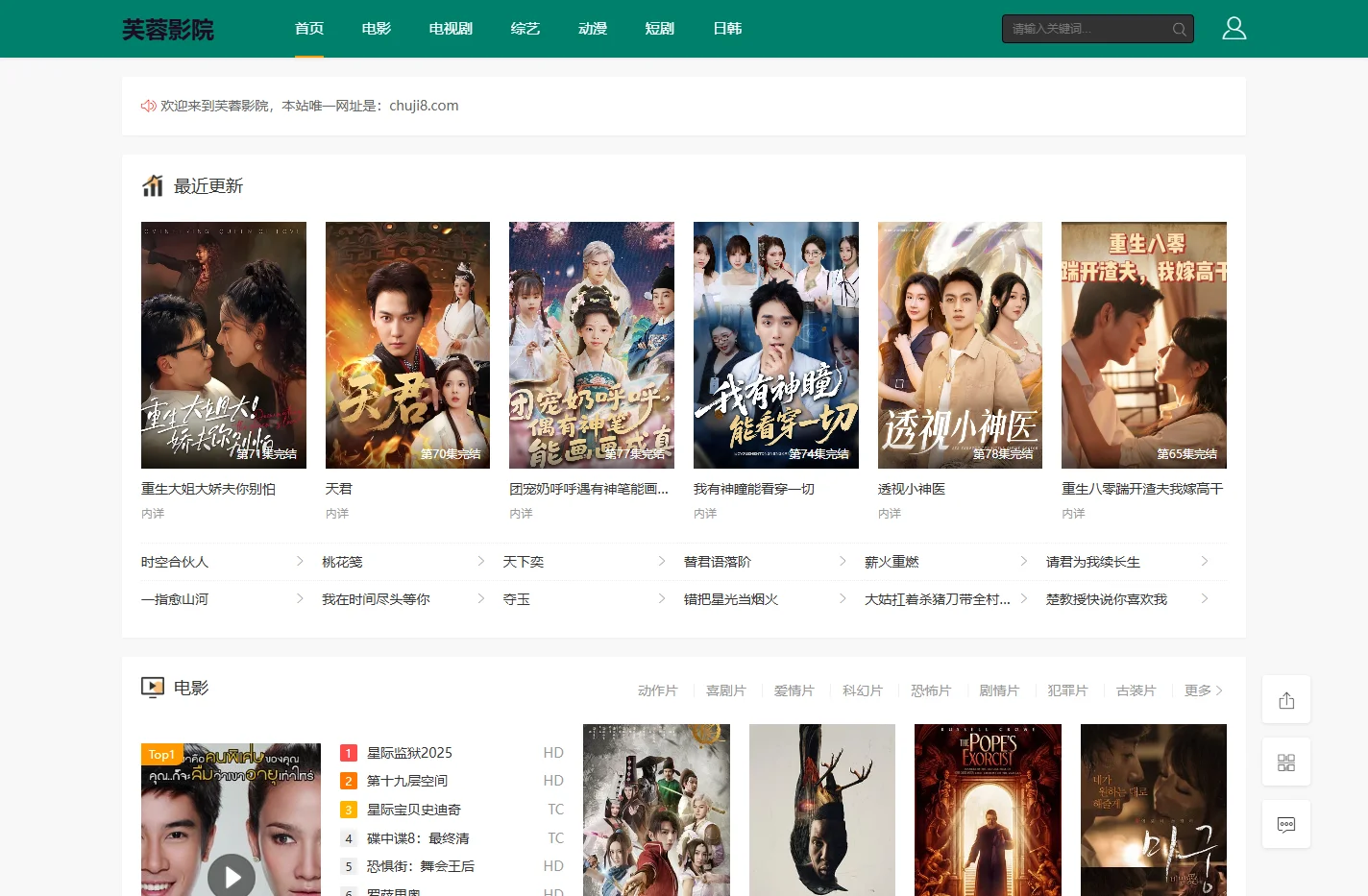
Task: Go to the 首页 nav tab
Action: (309, 29)
